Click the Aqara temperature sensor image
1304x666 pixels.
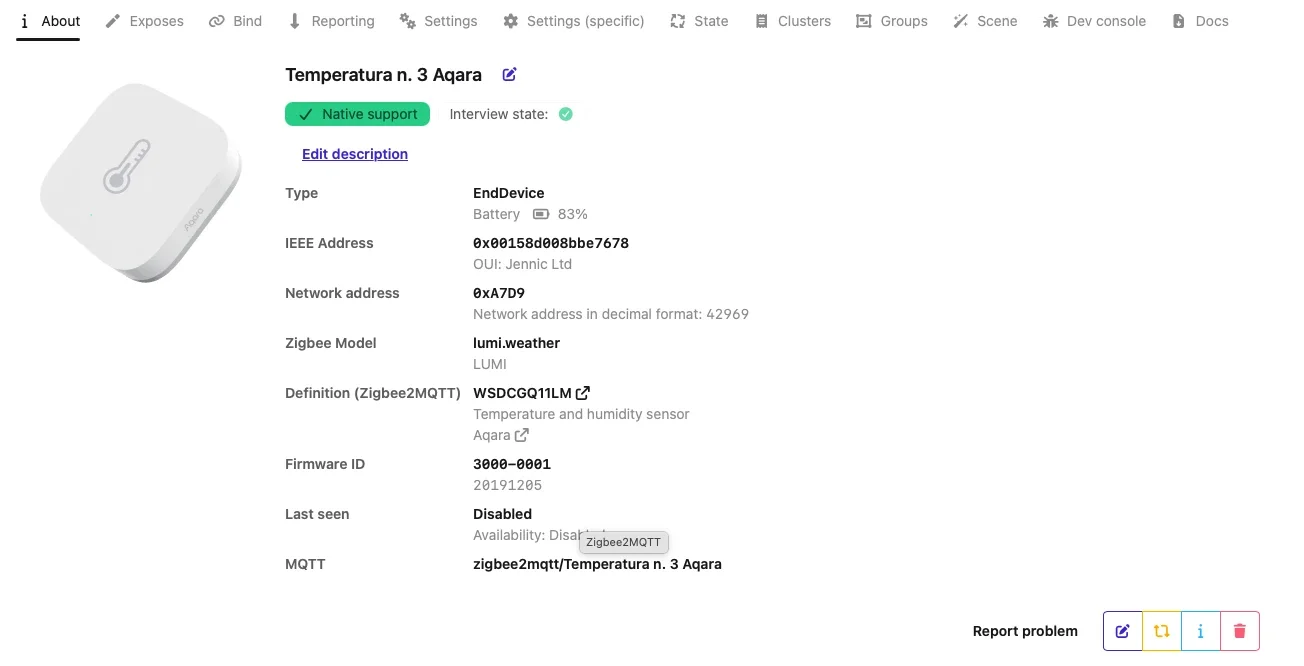point(140,182)
